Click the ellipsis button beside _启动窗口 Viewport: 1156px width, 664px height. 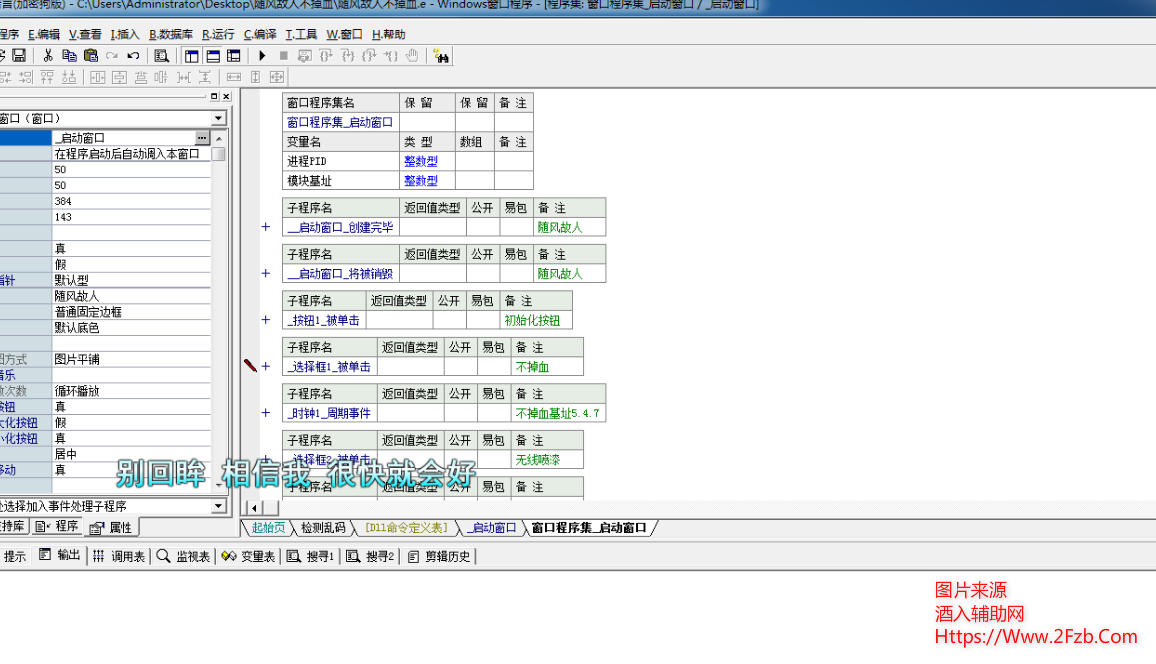(202, 138)
